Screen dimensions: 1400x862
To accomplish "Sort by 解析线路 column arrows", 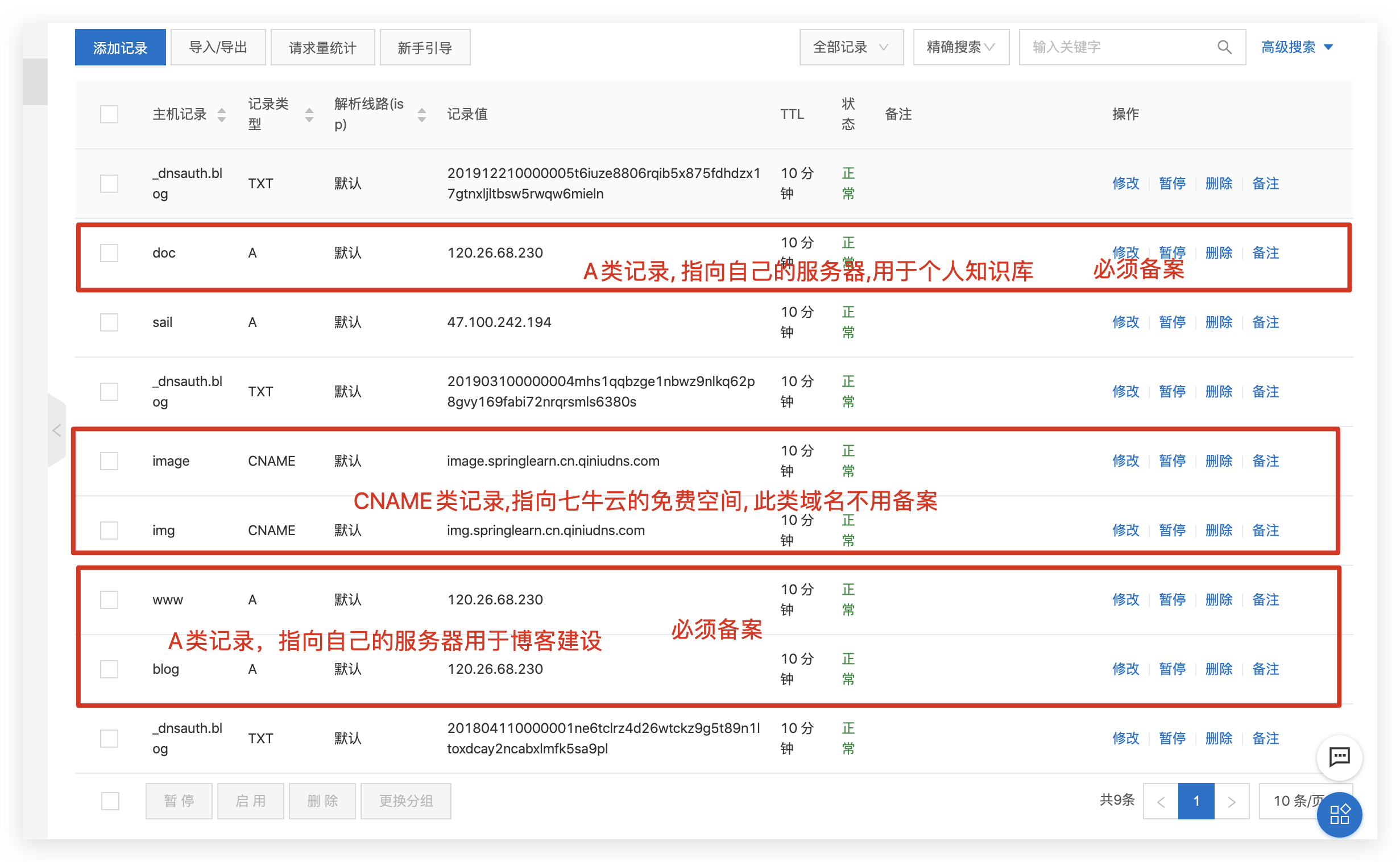I will (x=422, y=115).
